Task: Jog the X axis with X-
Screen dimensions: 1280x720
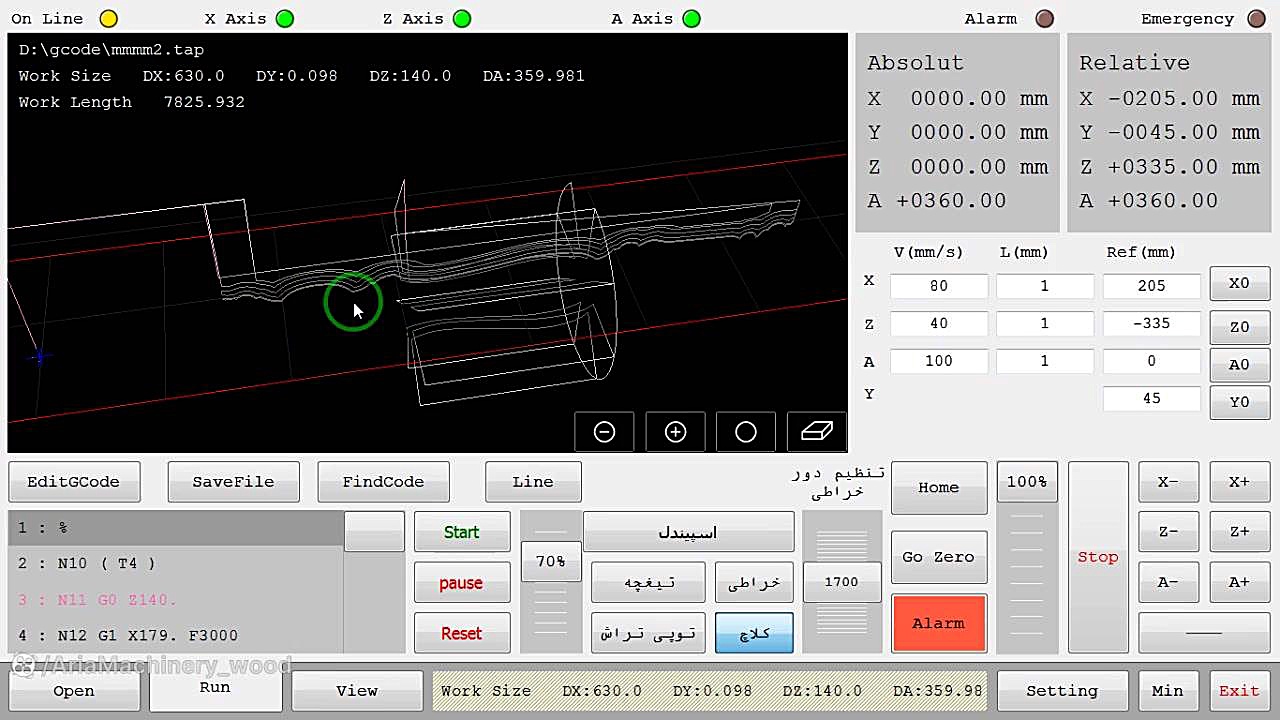Action: click(x=1168, y=482)
